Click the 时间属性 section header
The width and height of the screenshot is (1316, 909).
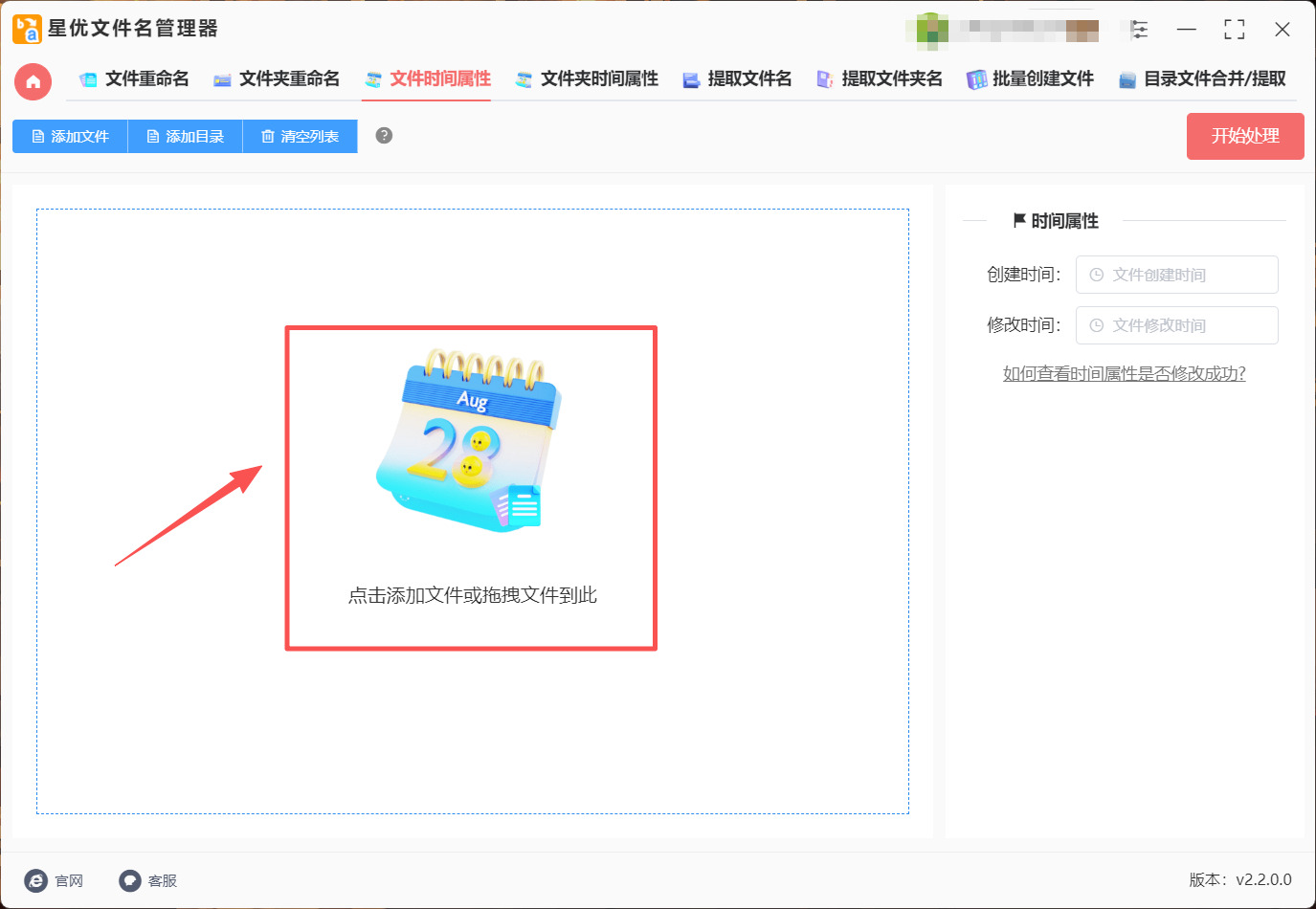[x=1056, y=221]
